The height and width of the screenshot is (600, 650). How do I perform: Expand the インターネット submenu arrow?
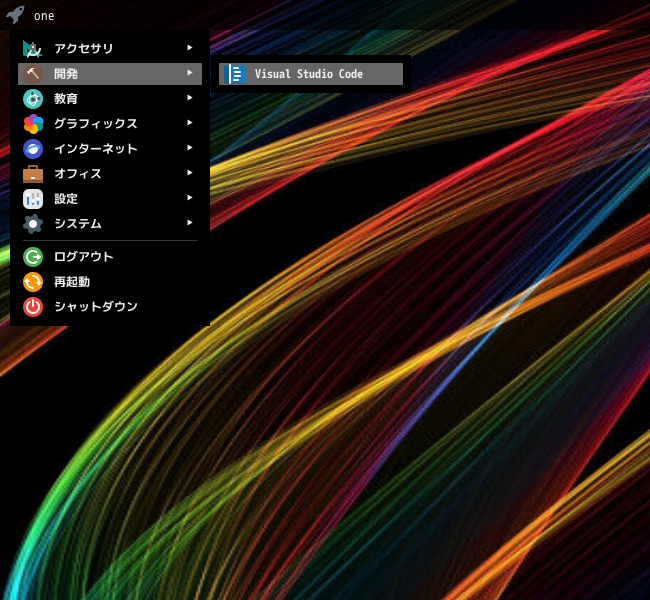coord(189,147)
